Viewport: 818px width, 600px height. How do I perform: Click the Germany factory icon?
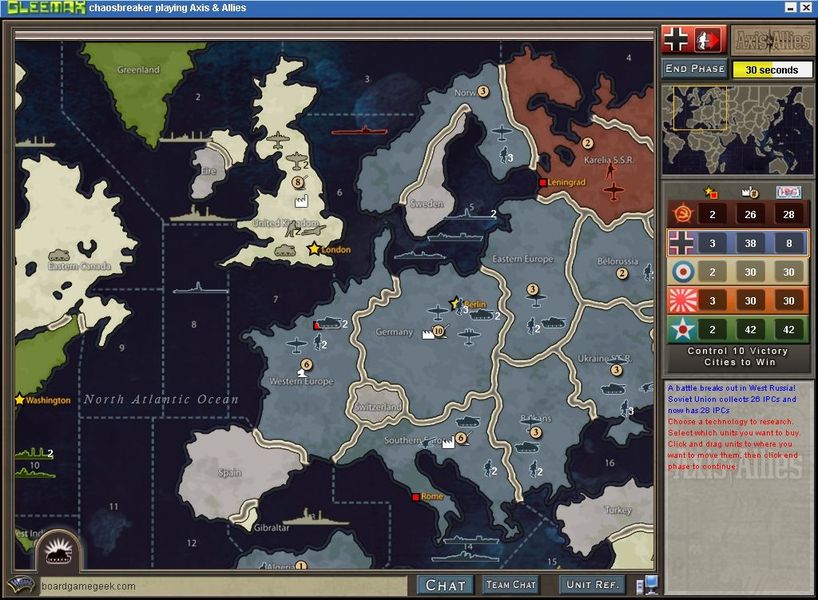pyautogui.click(x=428, y=334)
